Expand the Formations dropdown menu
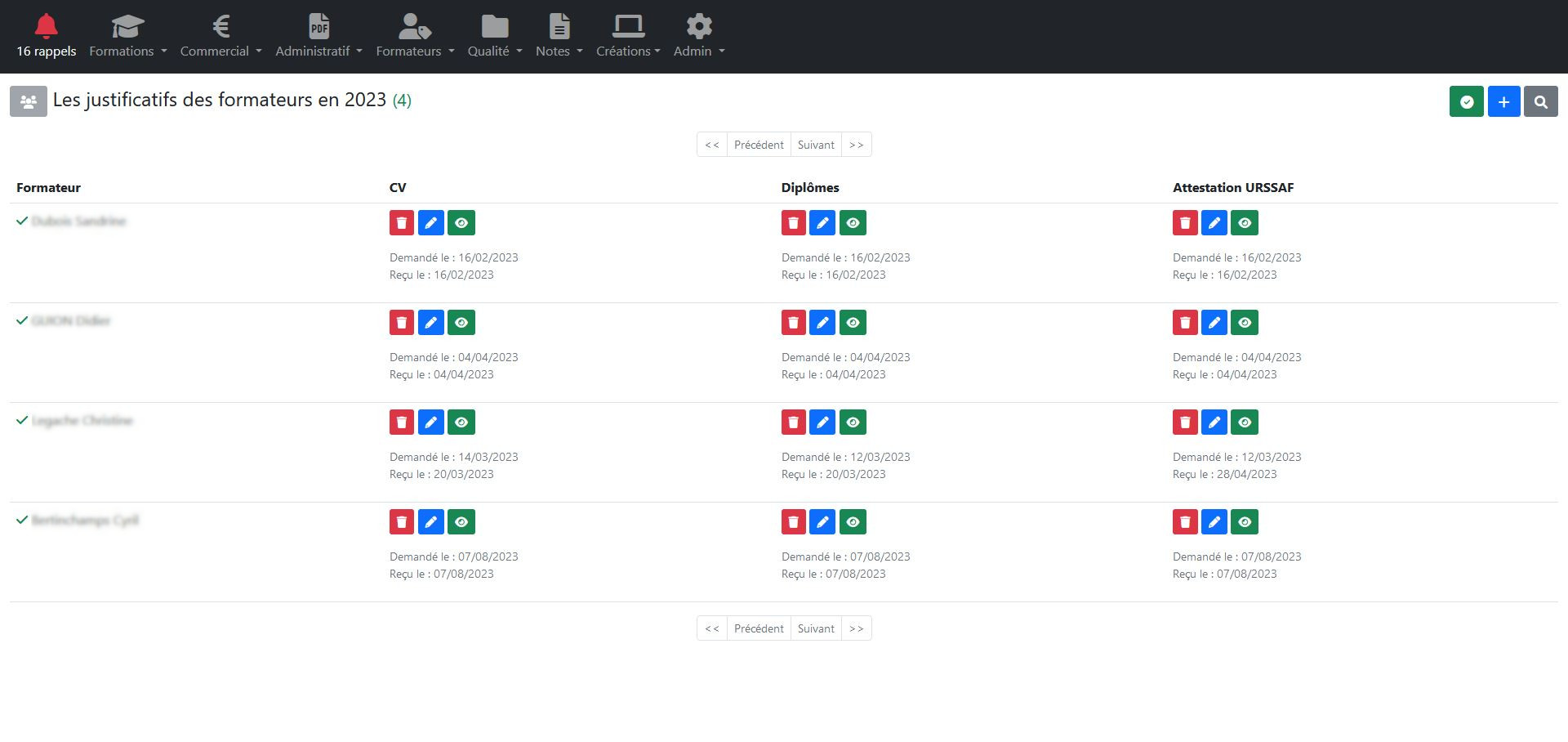Viewport: 1568px width, 742px height. click(x=128, y=37)
